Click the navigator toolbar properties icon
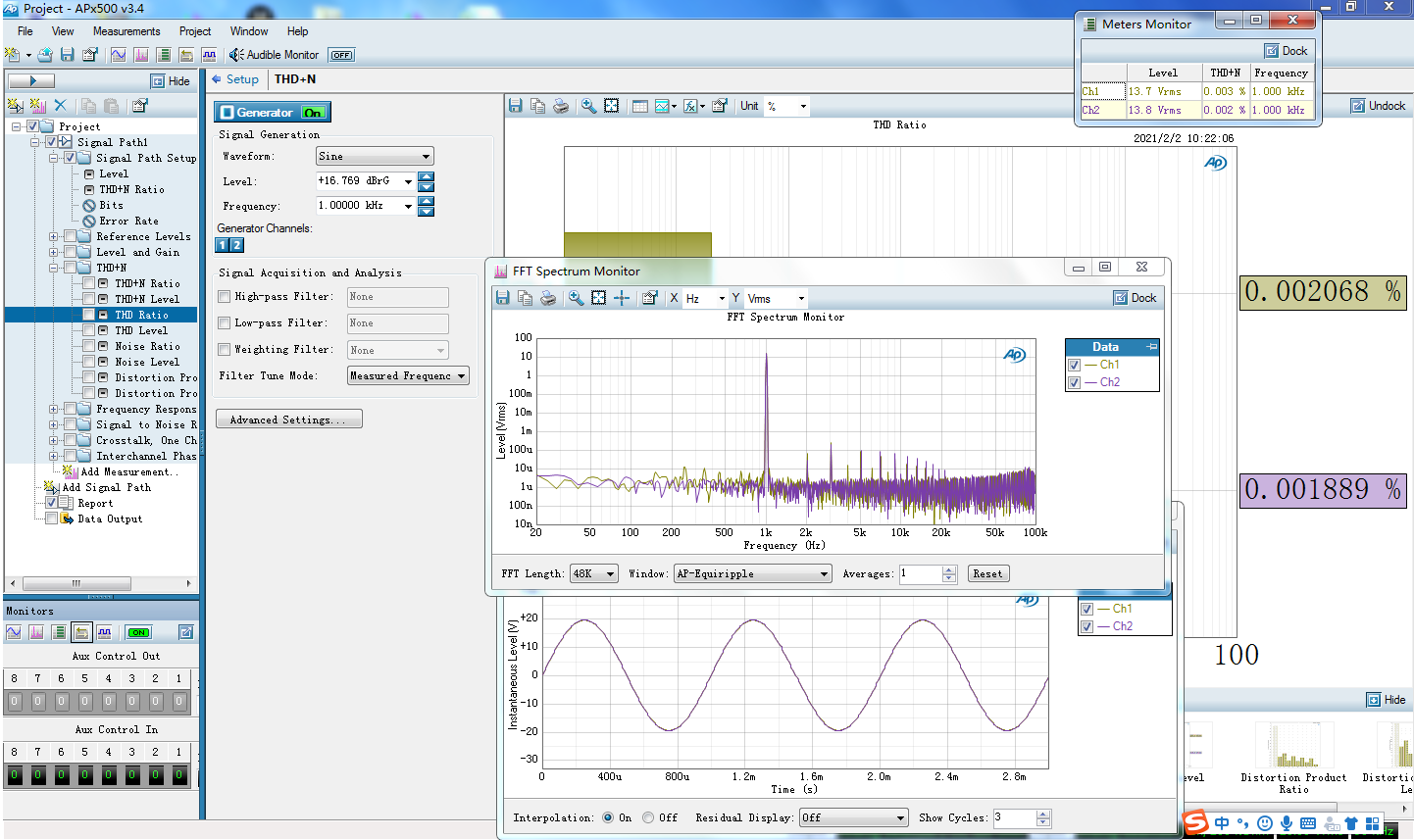Image resolution: width=1414 pixels, height=840 pixels. click(x=139, y=105)
